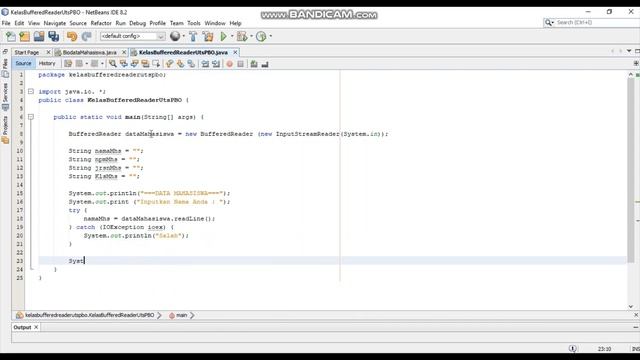Switch to the Start Page tab
This screenshot has width=640, height=360.
click(27, 52)
